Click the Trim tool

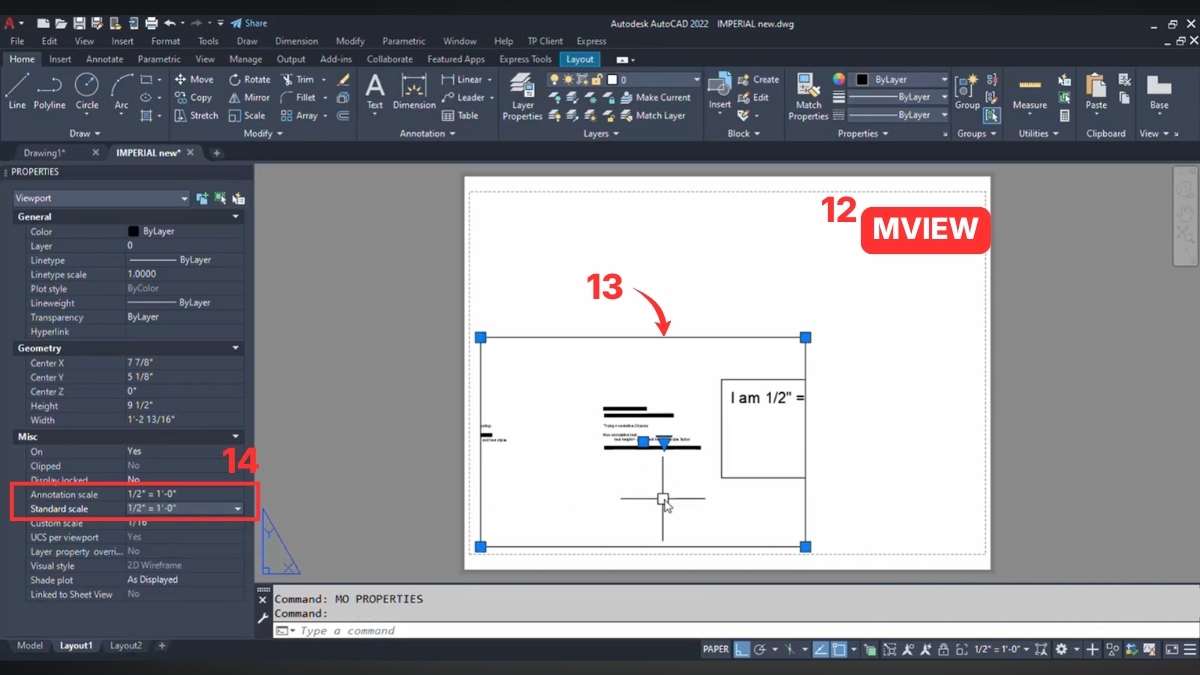298,79
